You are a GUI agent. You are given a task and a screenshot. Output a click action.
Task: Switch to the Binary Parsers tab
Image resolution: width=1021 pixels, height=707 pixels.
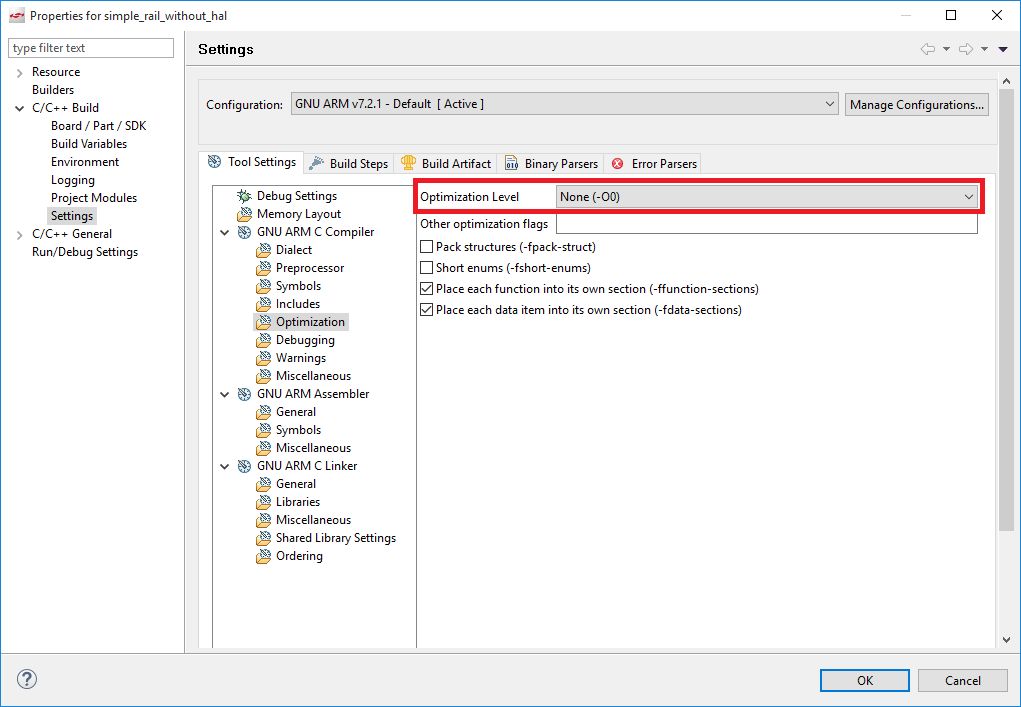[x=550, y=163]
